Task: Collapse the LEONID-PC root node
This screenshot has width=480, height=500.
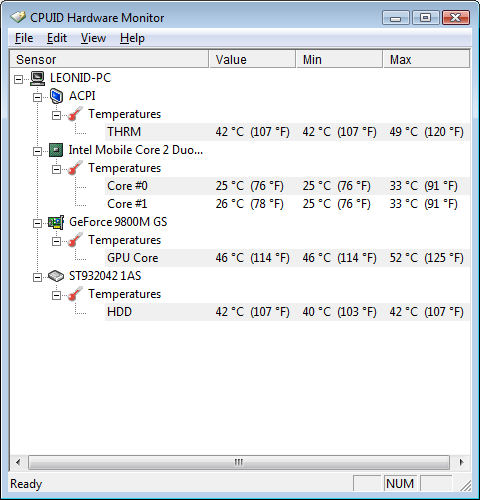Action: (x=19, y=79)
